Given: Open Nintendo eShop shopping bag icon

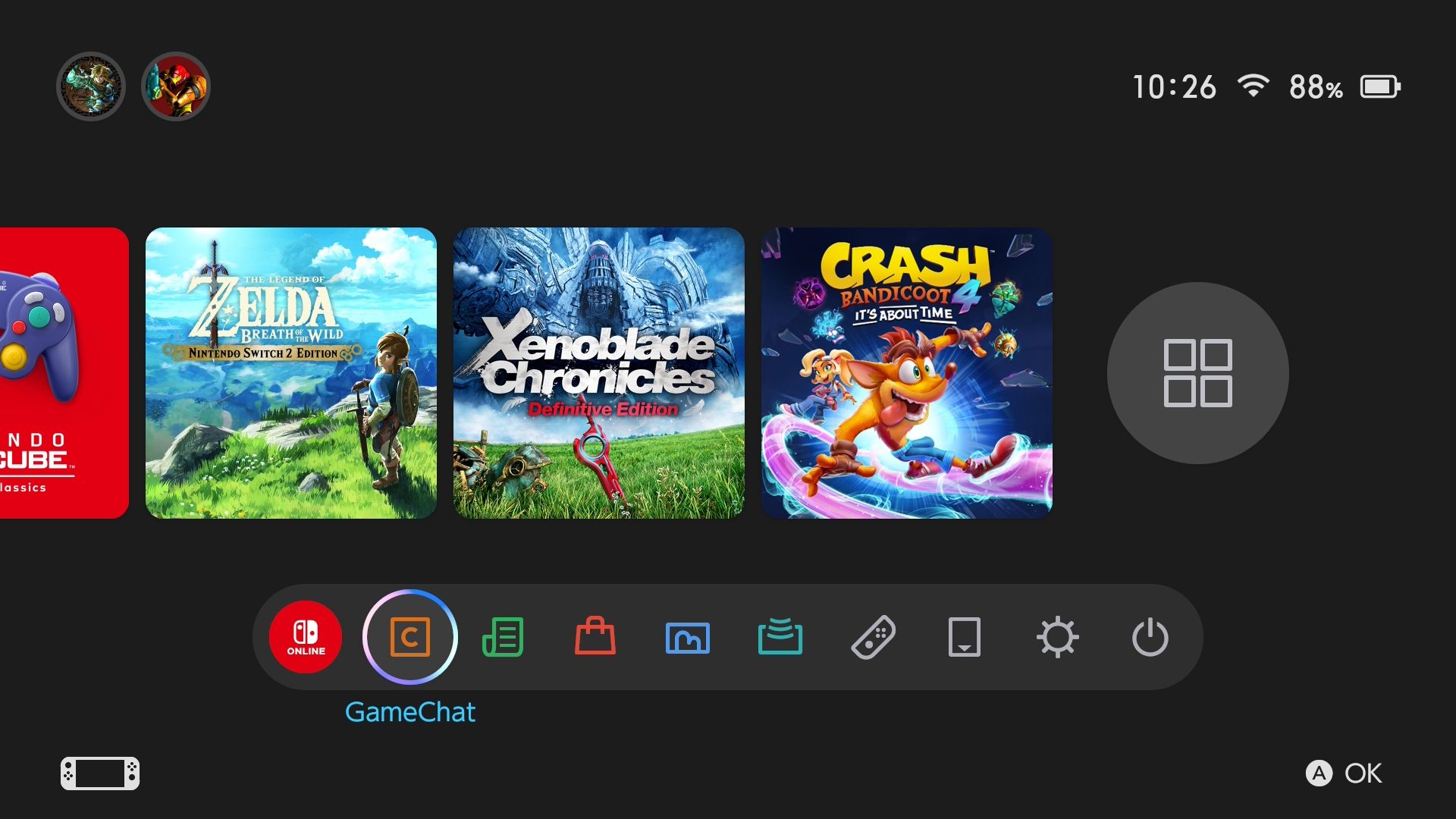Looking at the screenshot, I should pyautogui.click(x=595, y=635).
